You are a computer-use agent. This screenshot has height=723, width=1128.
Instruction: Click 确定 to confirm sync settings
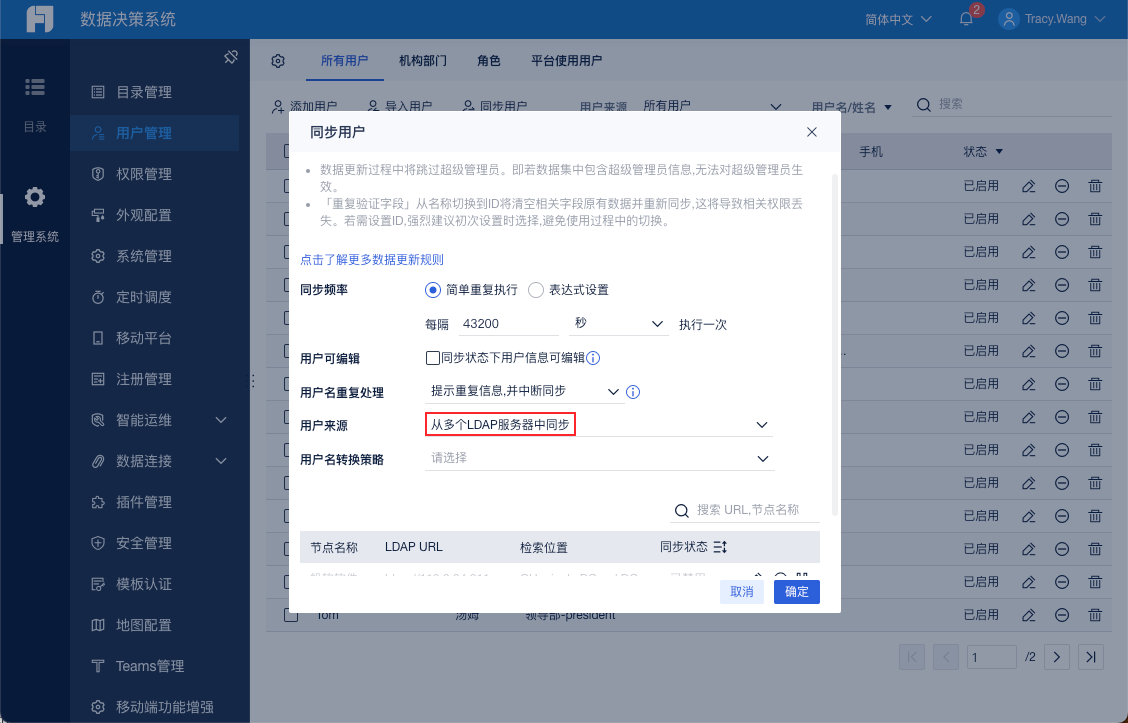(x=796, y=591)
